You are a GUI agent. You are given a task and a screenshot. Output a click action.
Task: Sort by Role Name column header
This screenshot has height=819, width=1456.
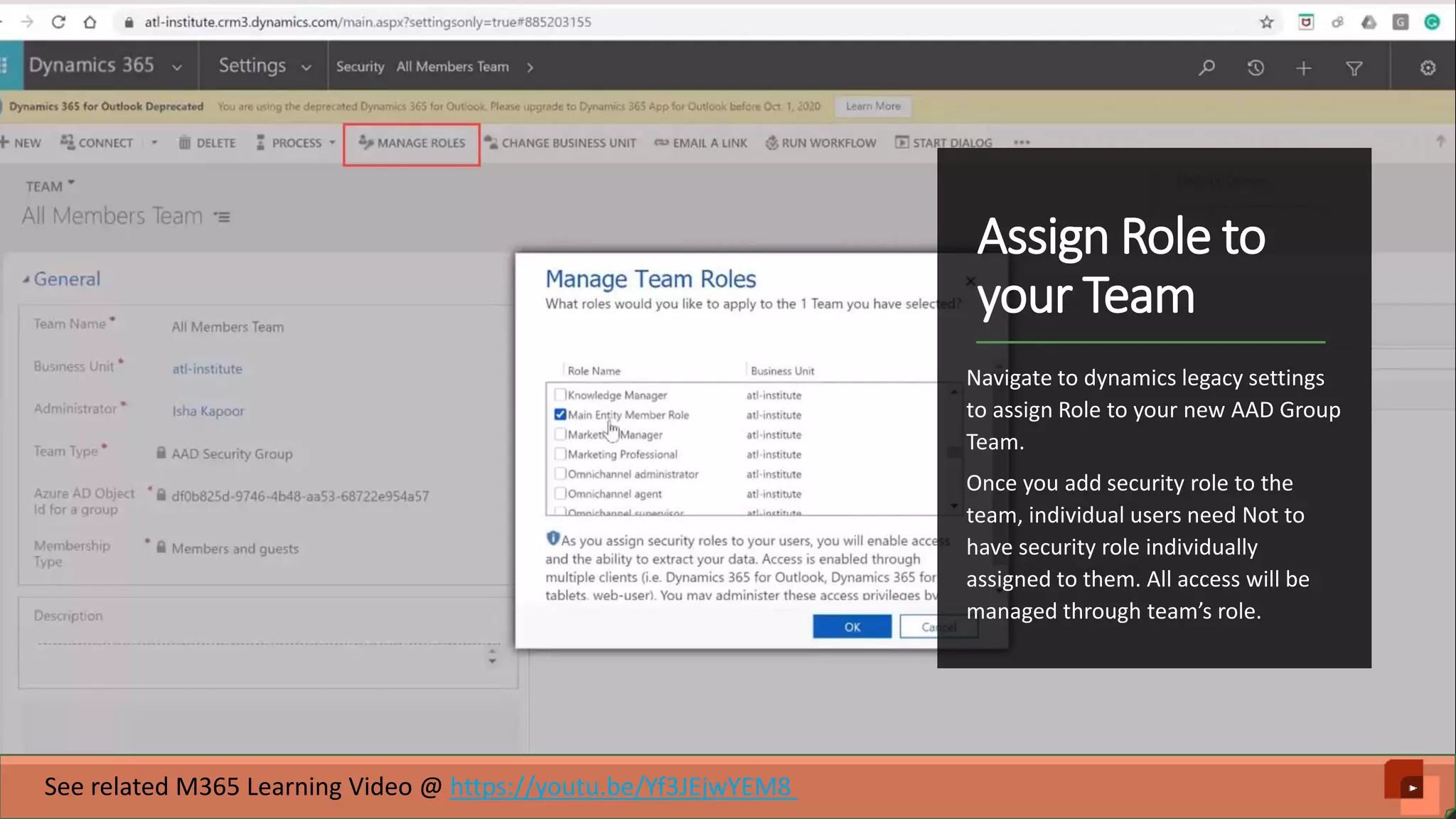(594, 371)
